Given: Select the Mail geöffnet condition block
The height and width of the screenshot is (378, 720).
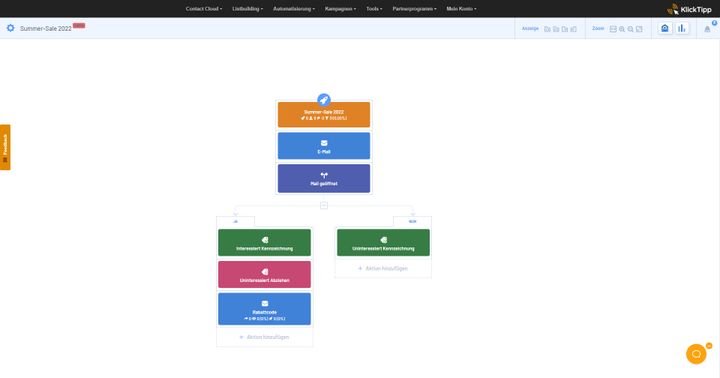Looking at the screenshot, I should (324, 178).
